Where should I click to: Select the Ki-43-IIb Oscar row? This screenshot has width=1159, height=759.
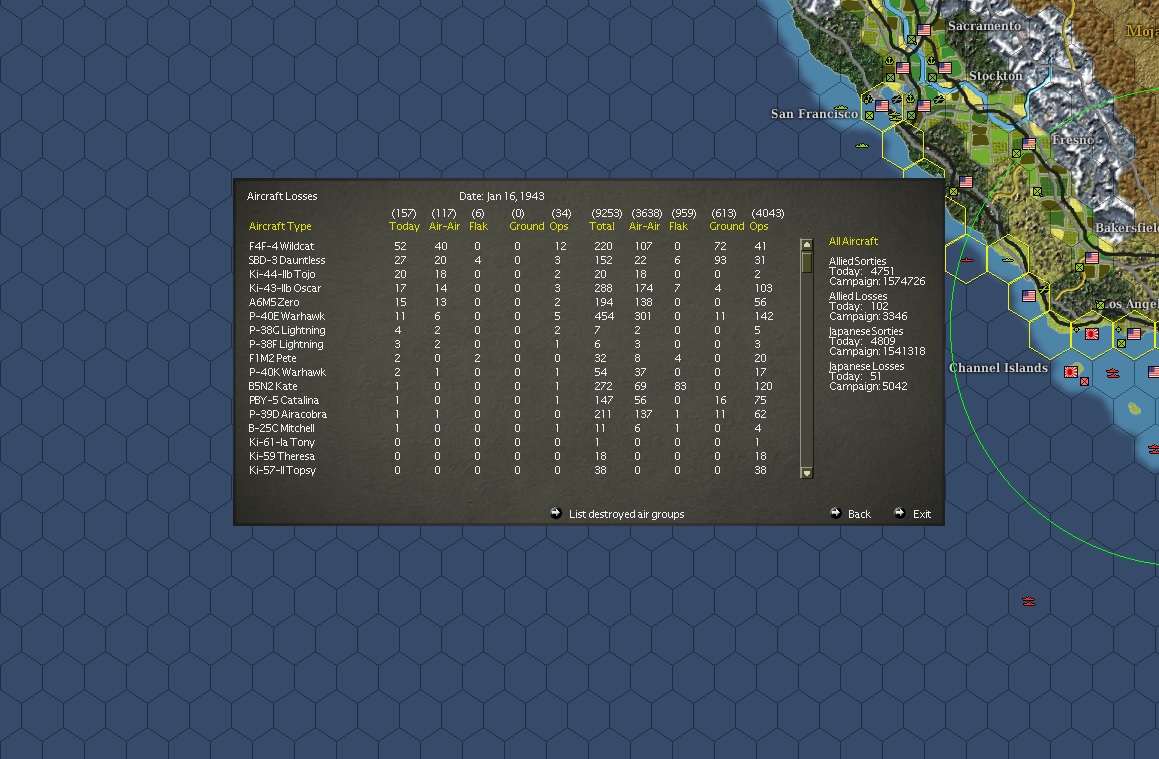[x=510, y=288]
